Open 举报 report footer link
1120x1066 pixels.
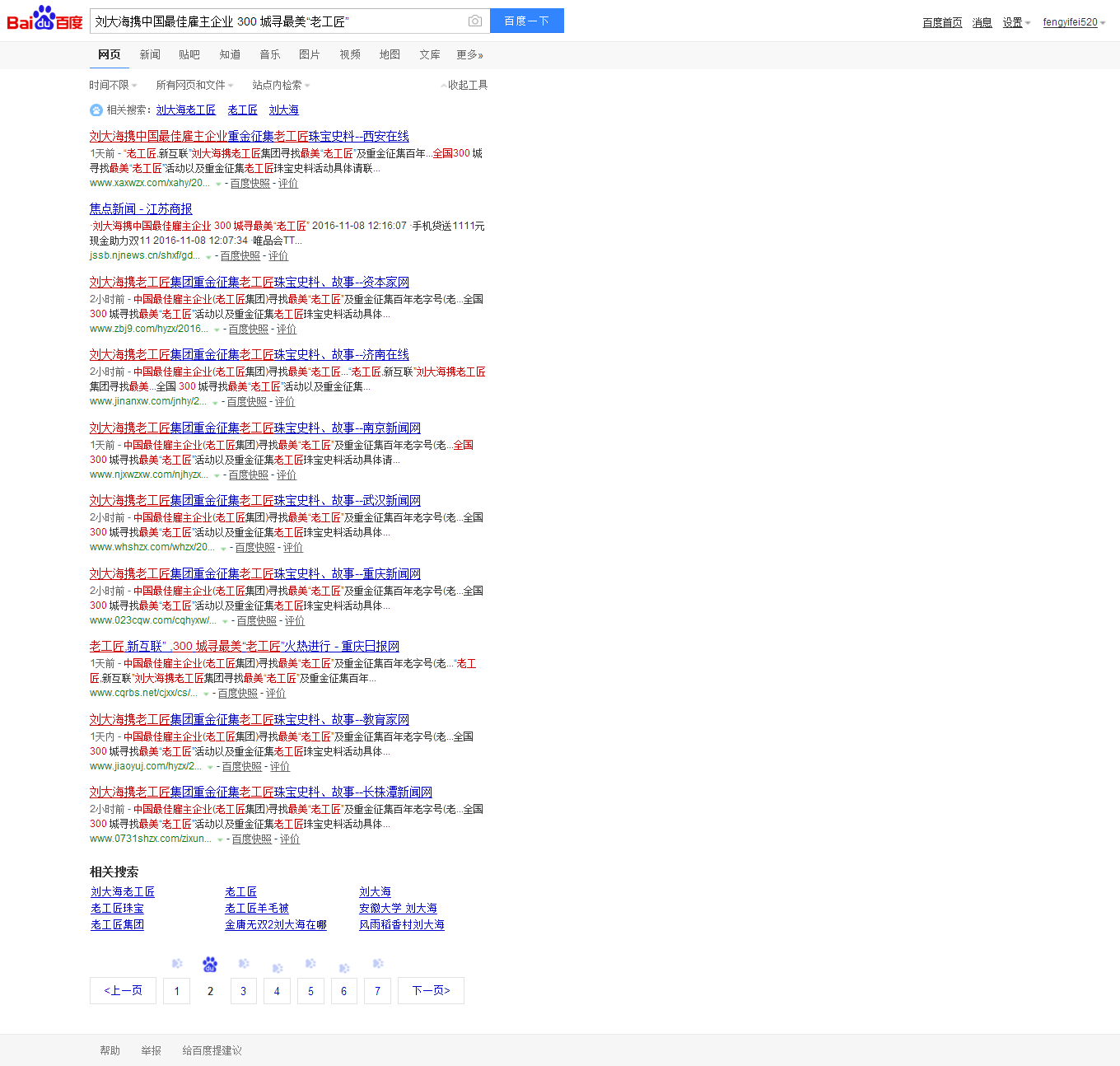[151, 1051]
